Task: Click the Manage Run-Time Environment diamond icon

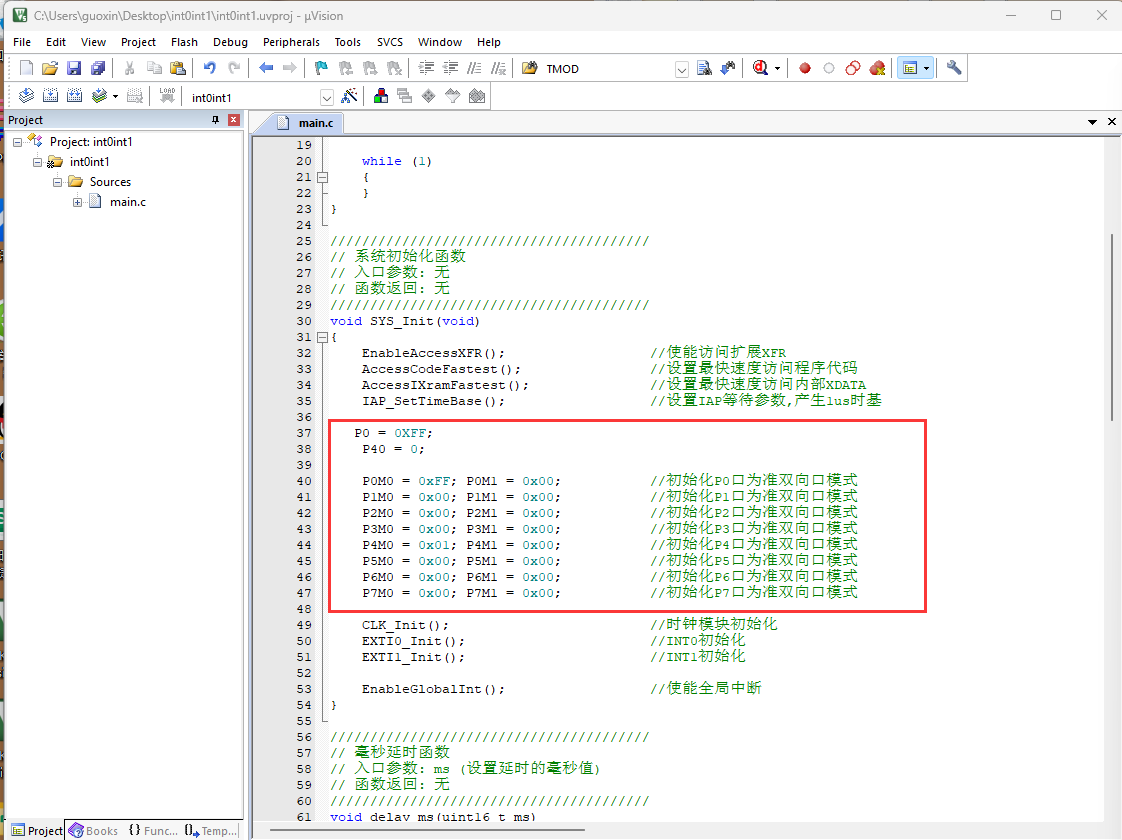Action: tap(429, 96)
